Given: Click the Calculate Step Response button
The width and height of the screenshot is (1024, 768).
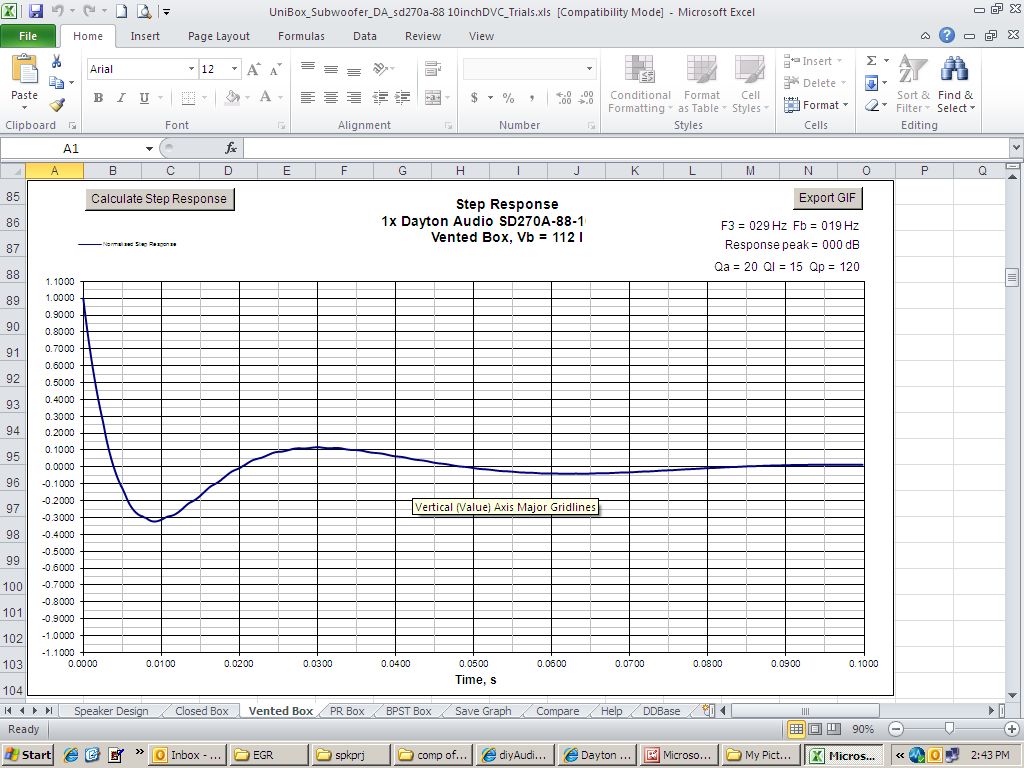Looking at the screenshot, I should point(159,199).
